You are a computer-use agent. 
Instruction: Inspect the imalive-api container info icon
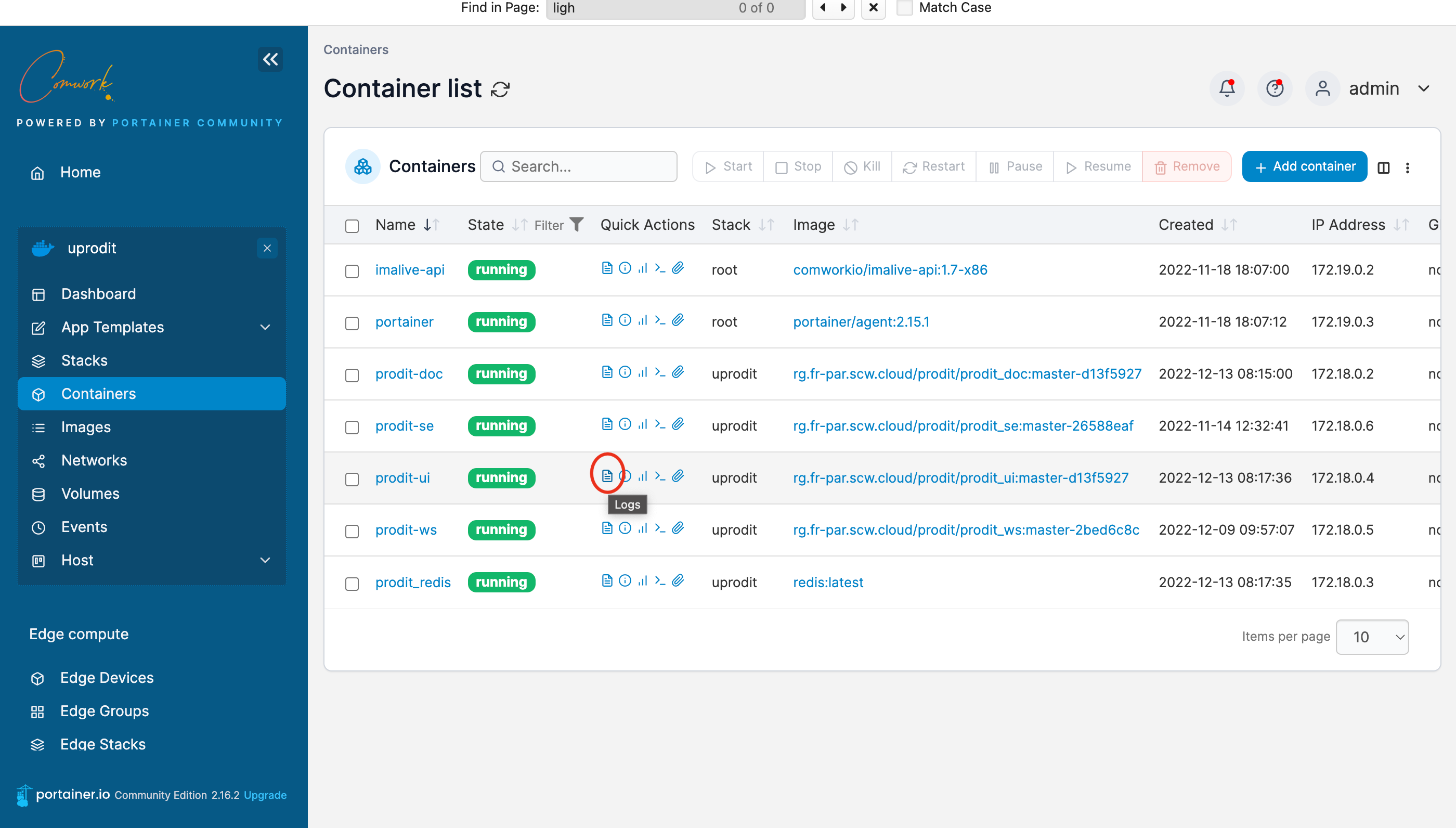(x=625, y=268)
